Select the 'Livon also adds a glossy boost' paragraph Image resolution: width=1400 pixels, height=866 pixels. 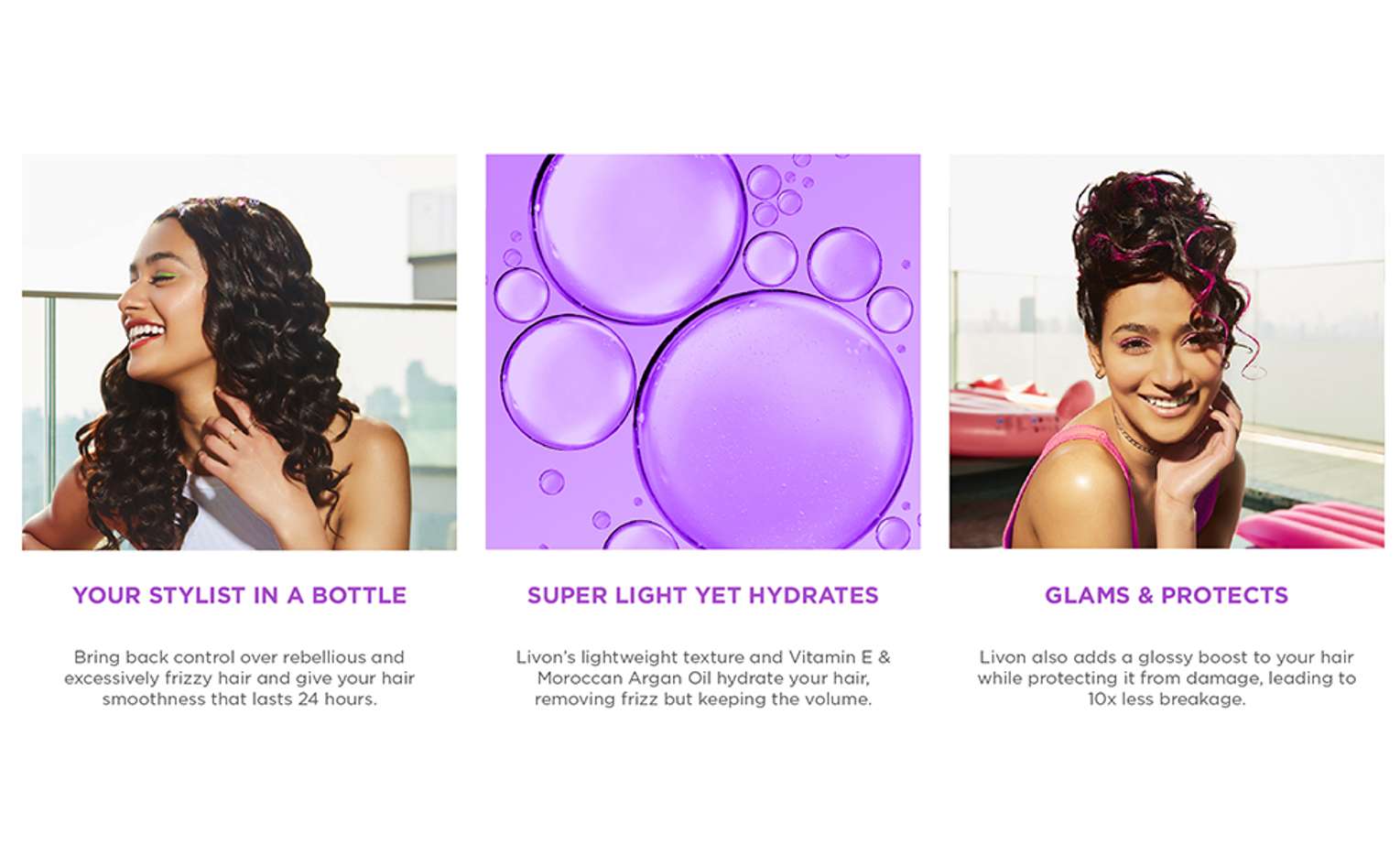pos(1167,677)
